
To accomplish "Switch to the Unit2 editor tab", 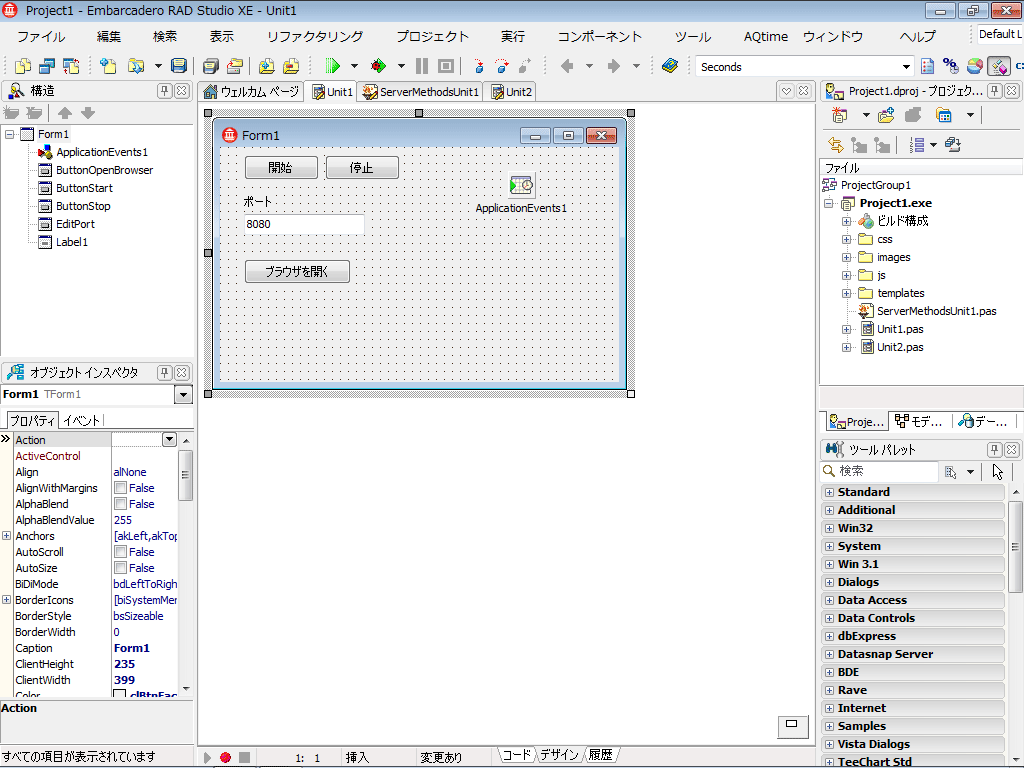I will [511, 92].
